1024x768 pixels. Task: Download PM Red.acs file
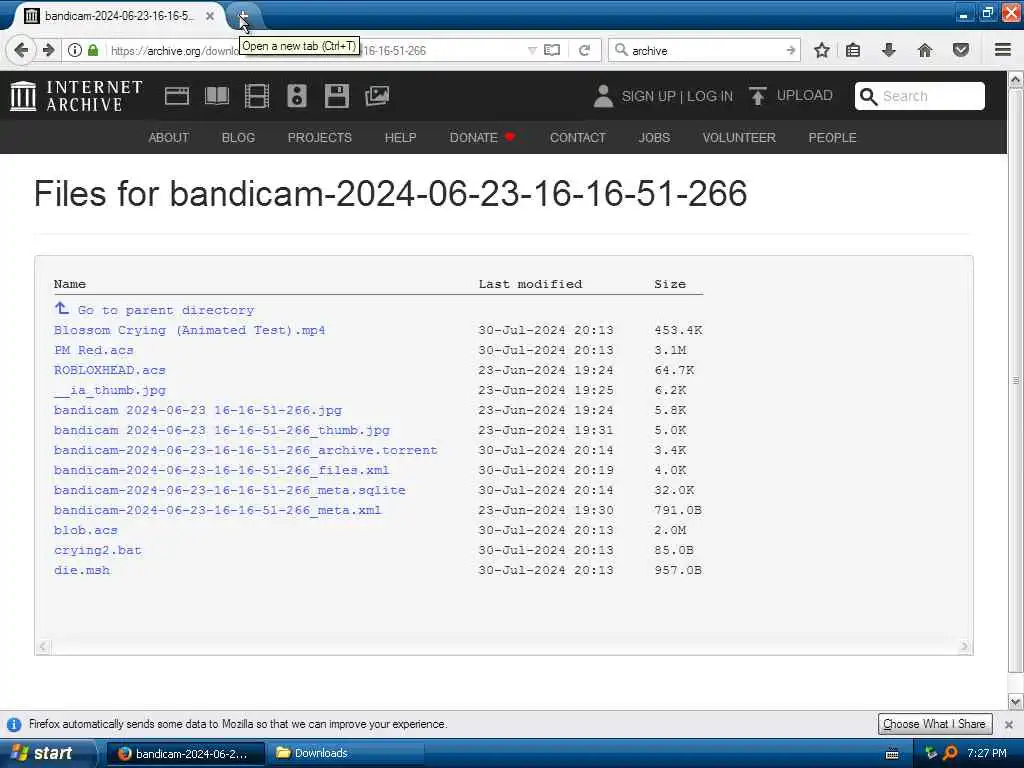(x=93, y=350)
